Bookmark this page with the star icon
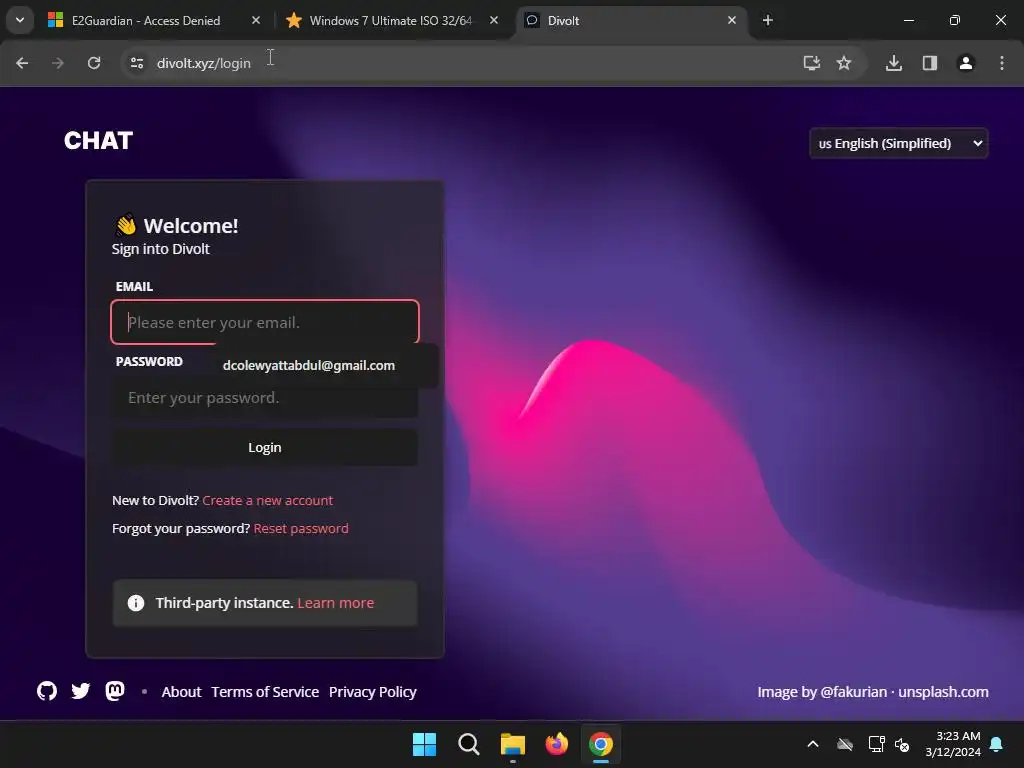This screenshot has height=768, width=1024. 844,63
